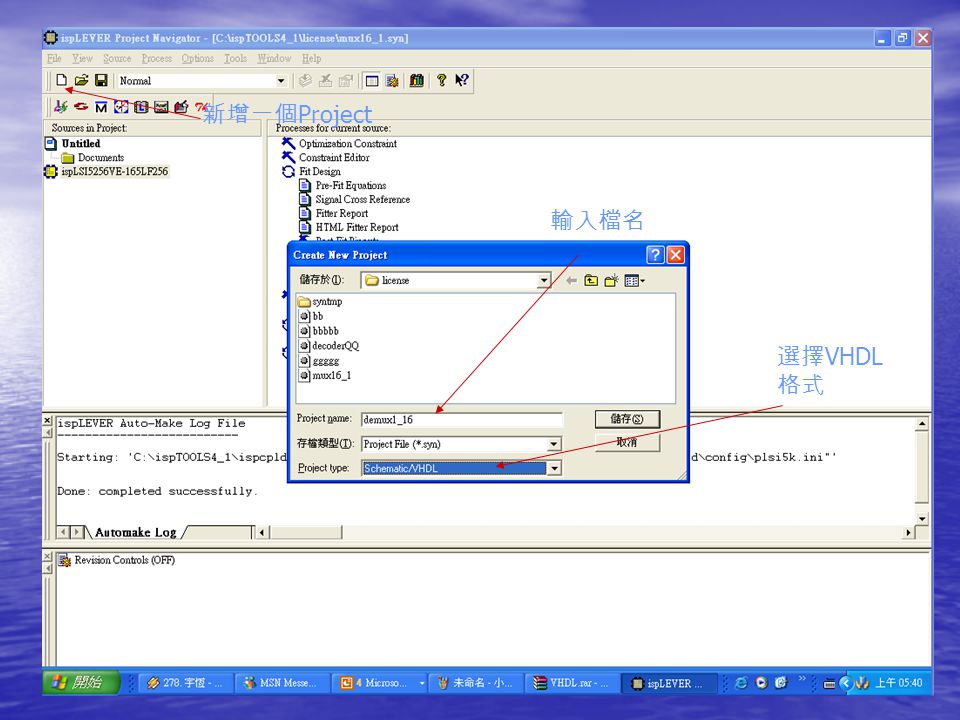960x720 pixels.
Task: Open the Normal mode dropdown in toolbar
Action: coord(280,81)
